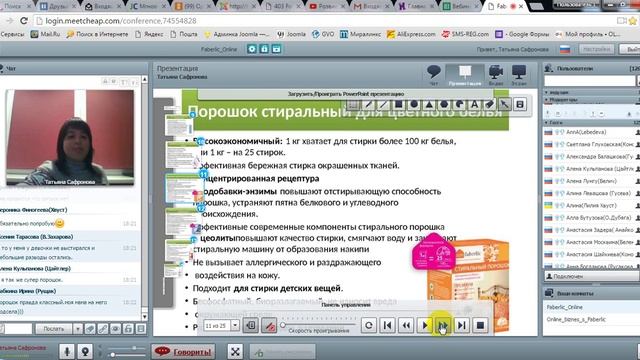Select the triangle shape tool
640x360 pixels.
click(x=429, y=104)
